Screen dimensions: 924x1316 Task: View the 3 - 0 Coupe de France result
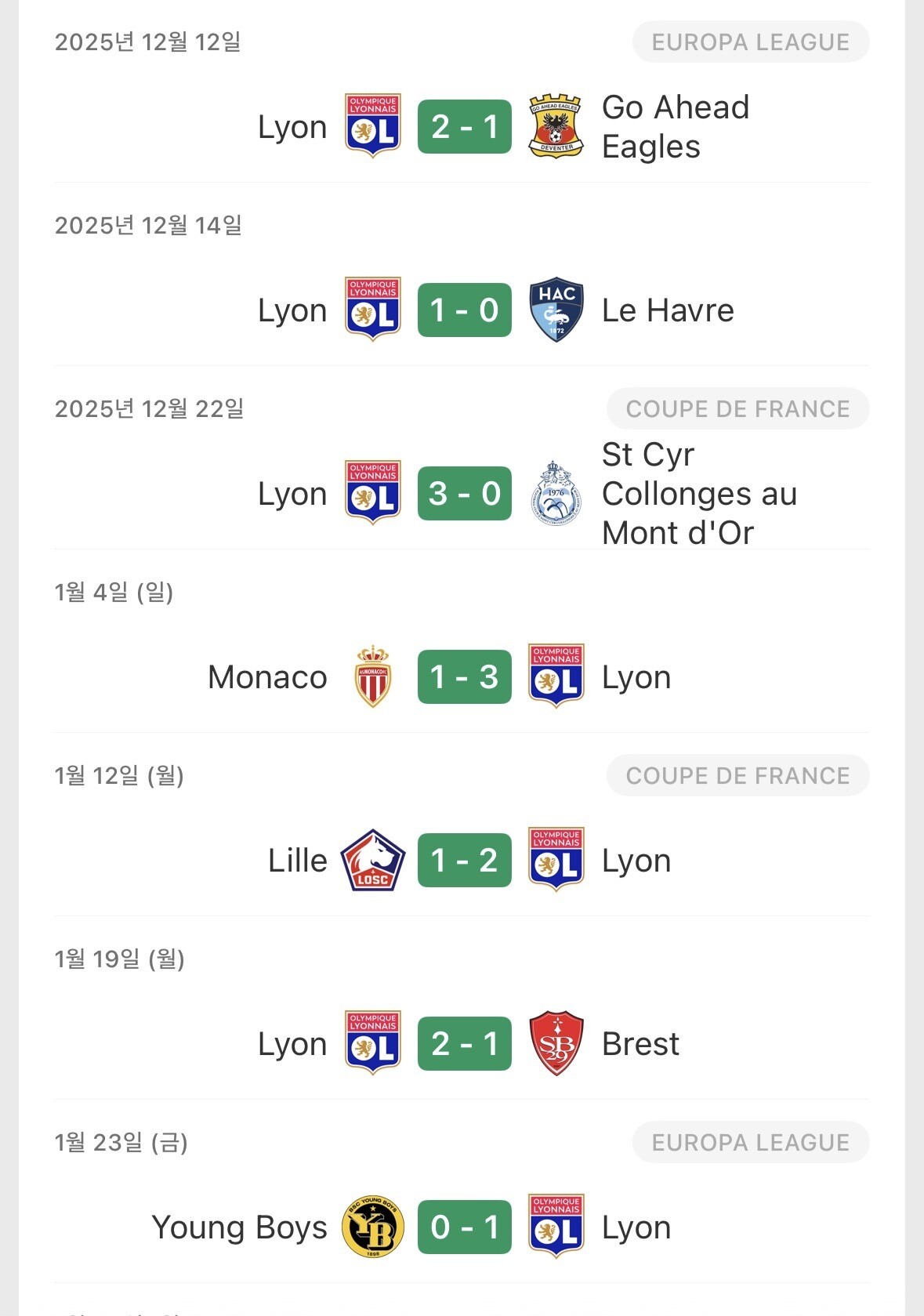465,493
